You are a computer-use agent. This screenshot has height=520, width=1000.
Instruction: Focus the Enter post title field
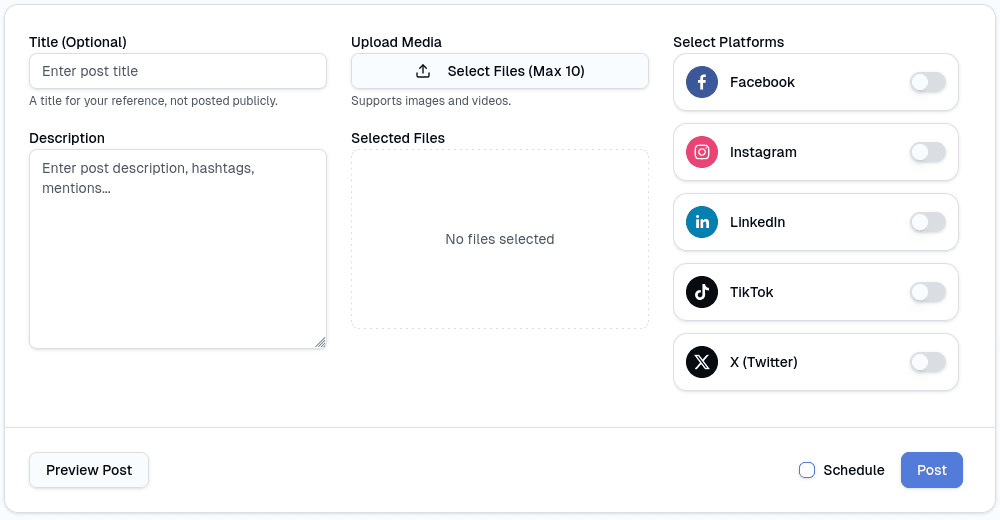[178, 71]
